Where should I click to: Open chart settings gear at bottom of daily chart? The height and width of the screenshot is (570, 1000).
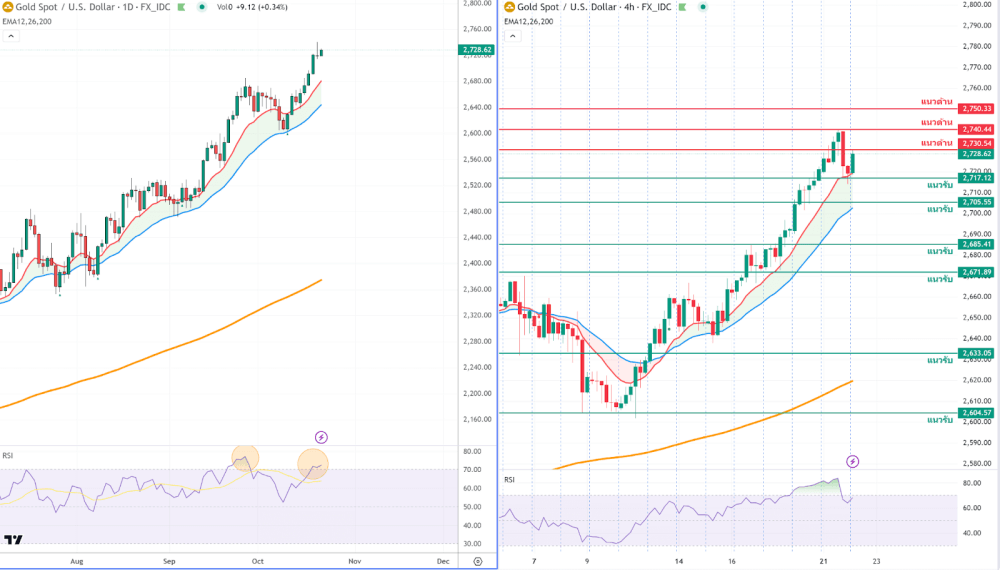(x=478, y=561)
